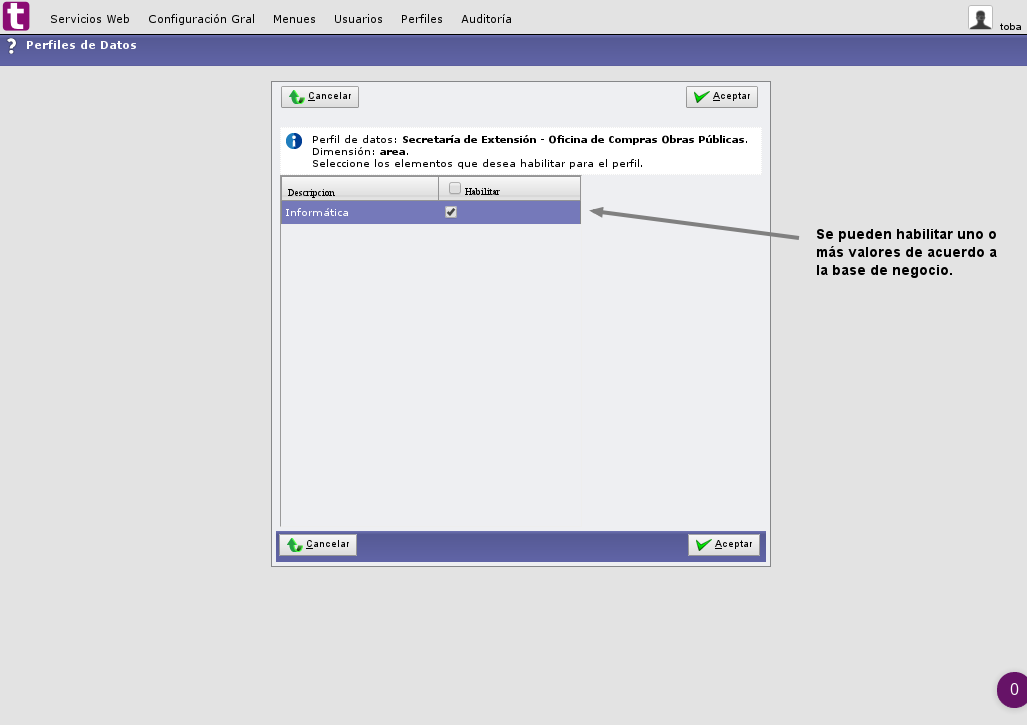
Task: Click the Descripcion column header
Action: (311, 191)
